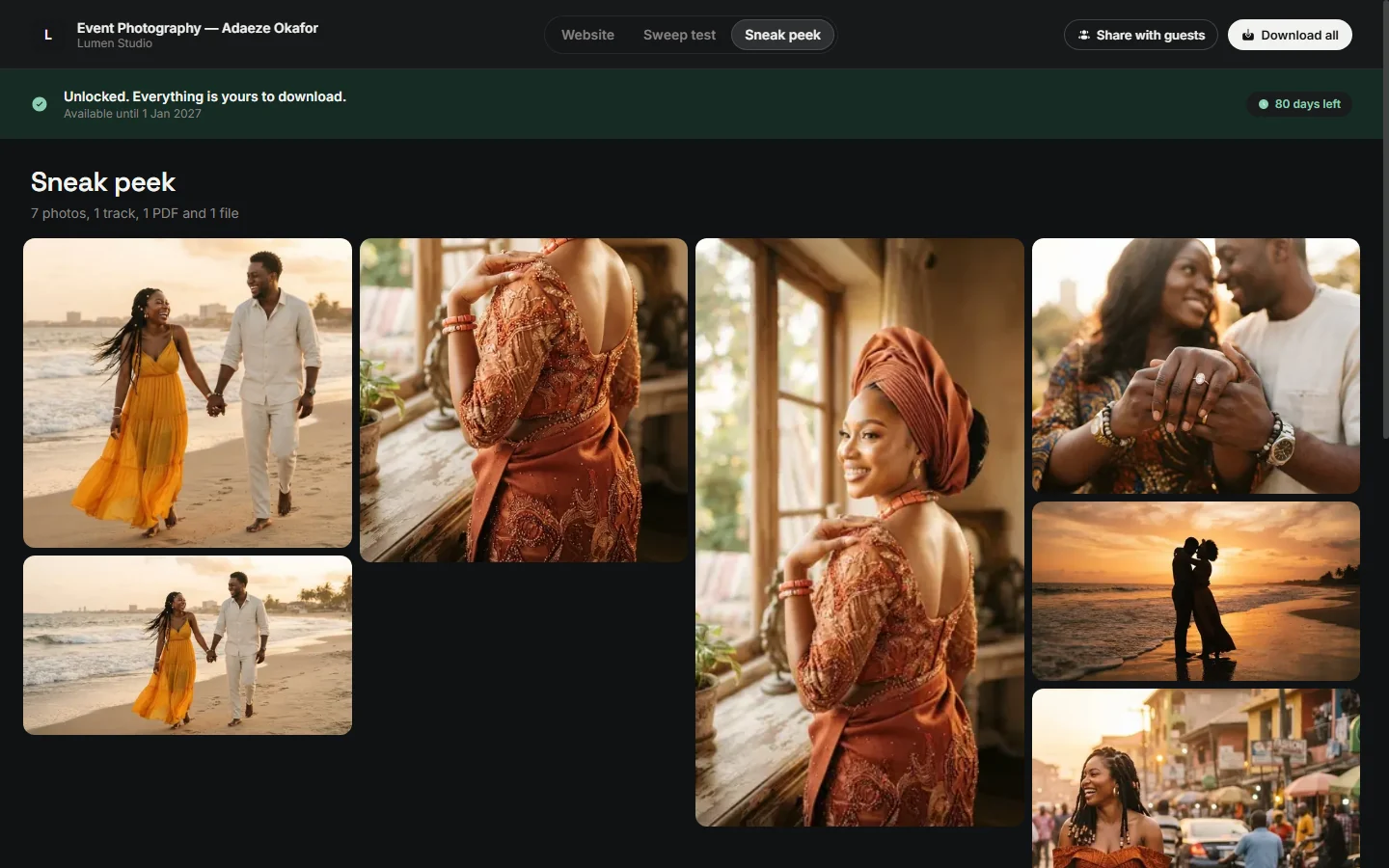
Task: Click the "Lumen Studio" subtitle text
Action: click(x=115, y=43)
